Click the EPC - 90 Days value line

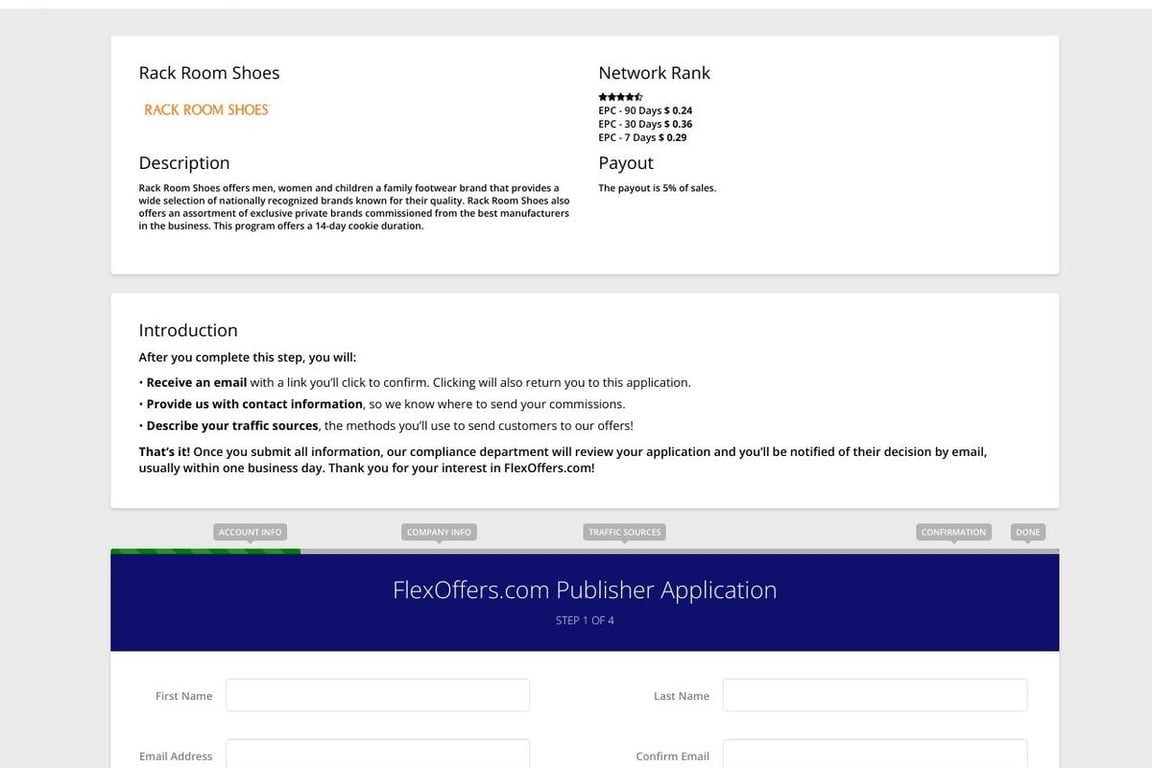(x=645, y=111)
